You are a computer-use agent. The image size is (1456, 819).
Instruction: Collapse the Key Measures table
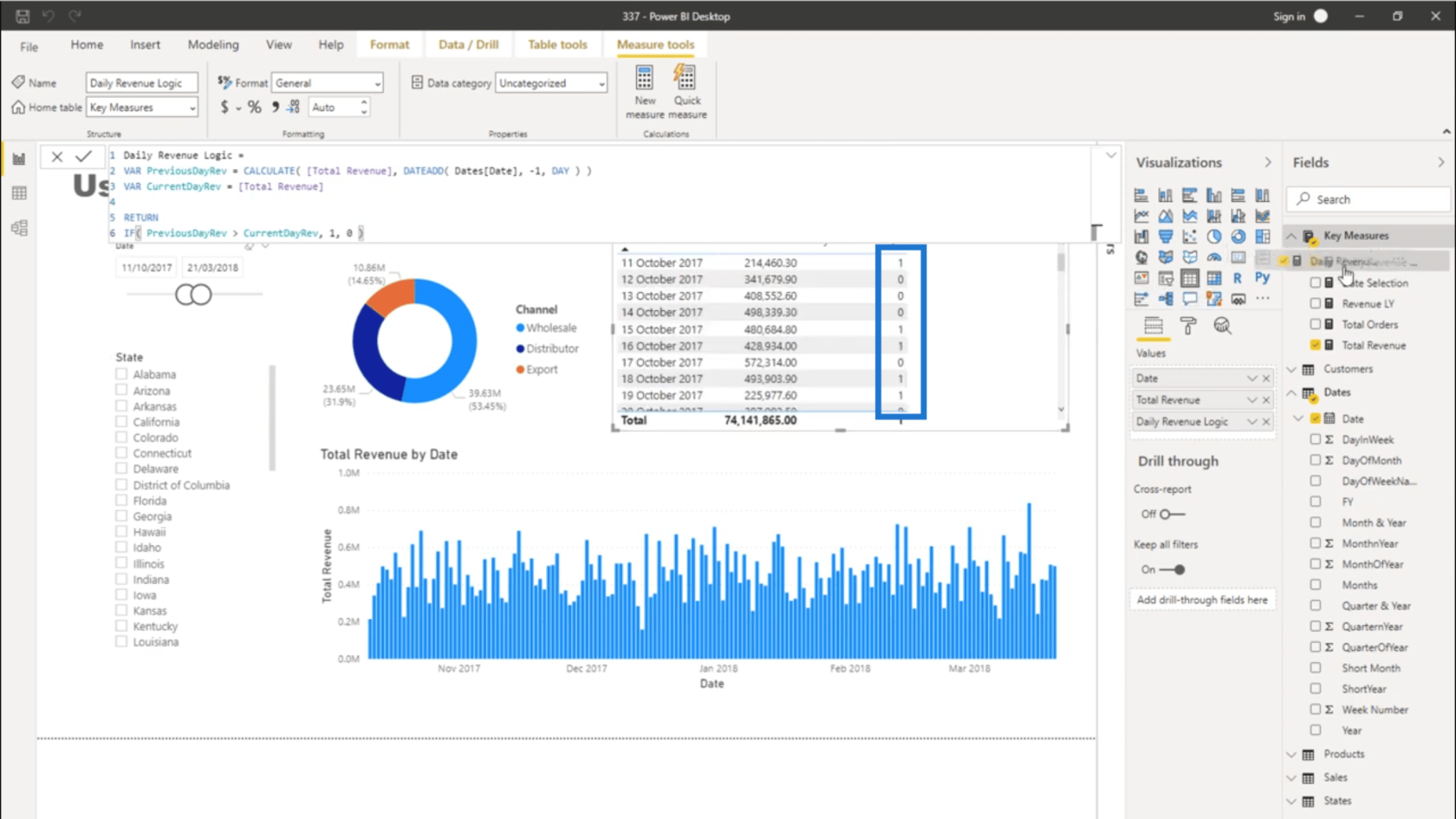tap(1292, 236)
